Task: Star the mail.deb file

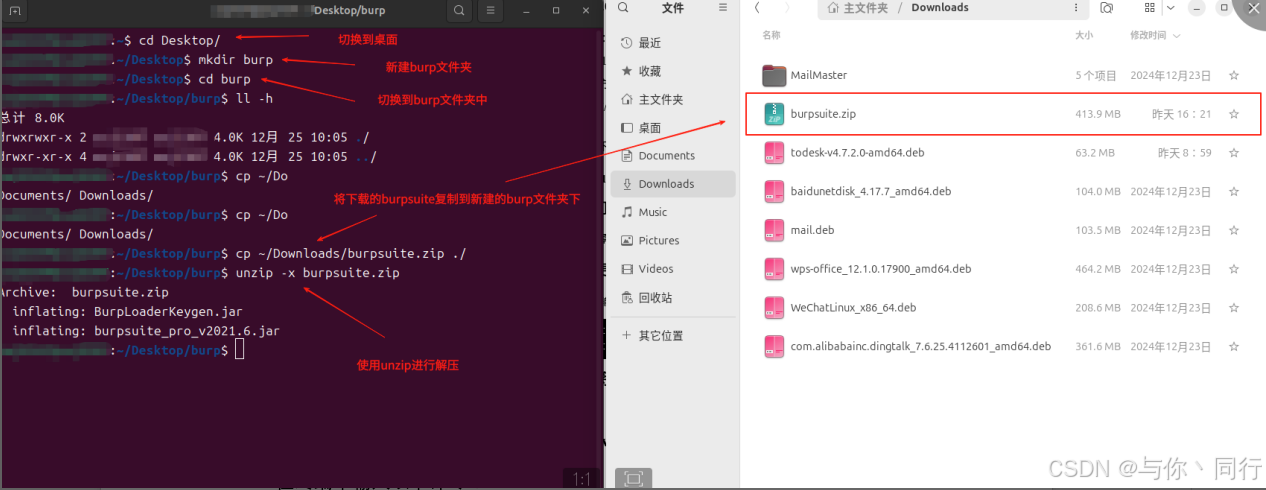Action: [1233, 230]
